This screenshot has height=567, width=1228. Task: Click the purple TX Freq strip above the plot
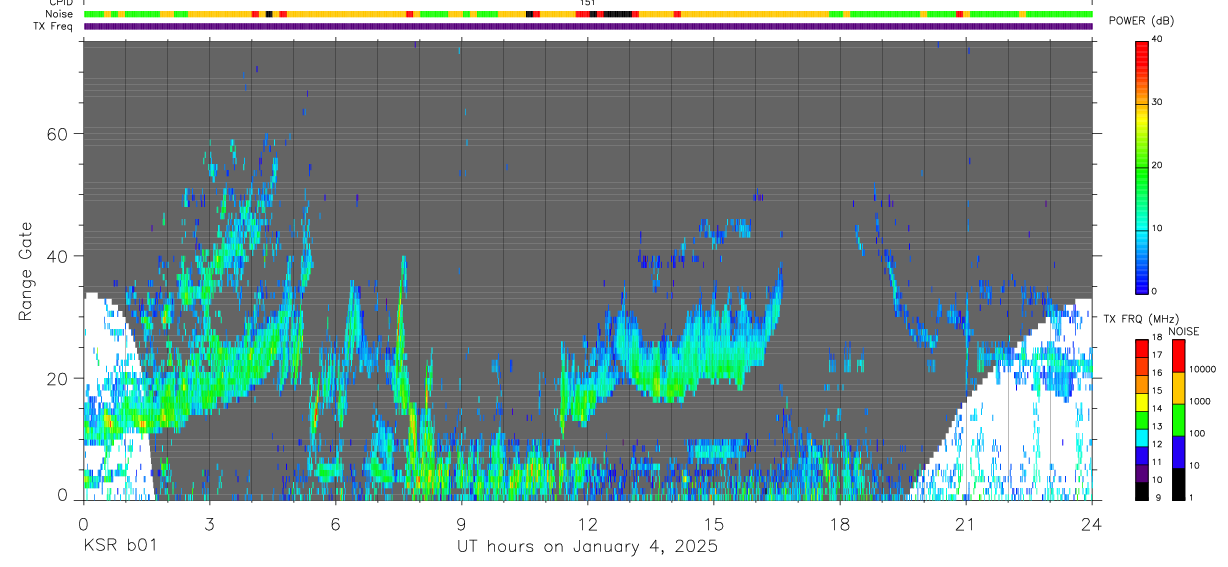click(x=588, y=26)
